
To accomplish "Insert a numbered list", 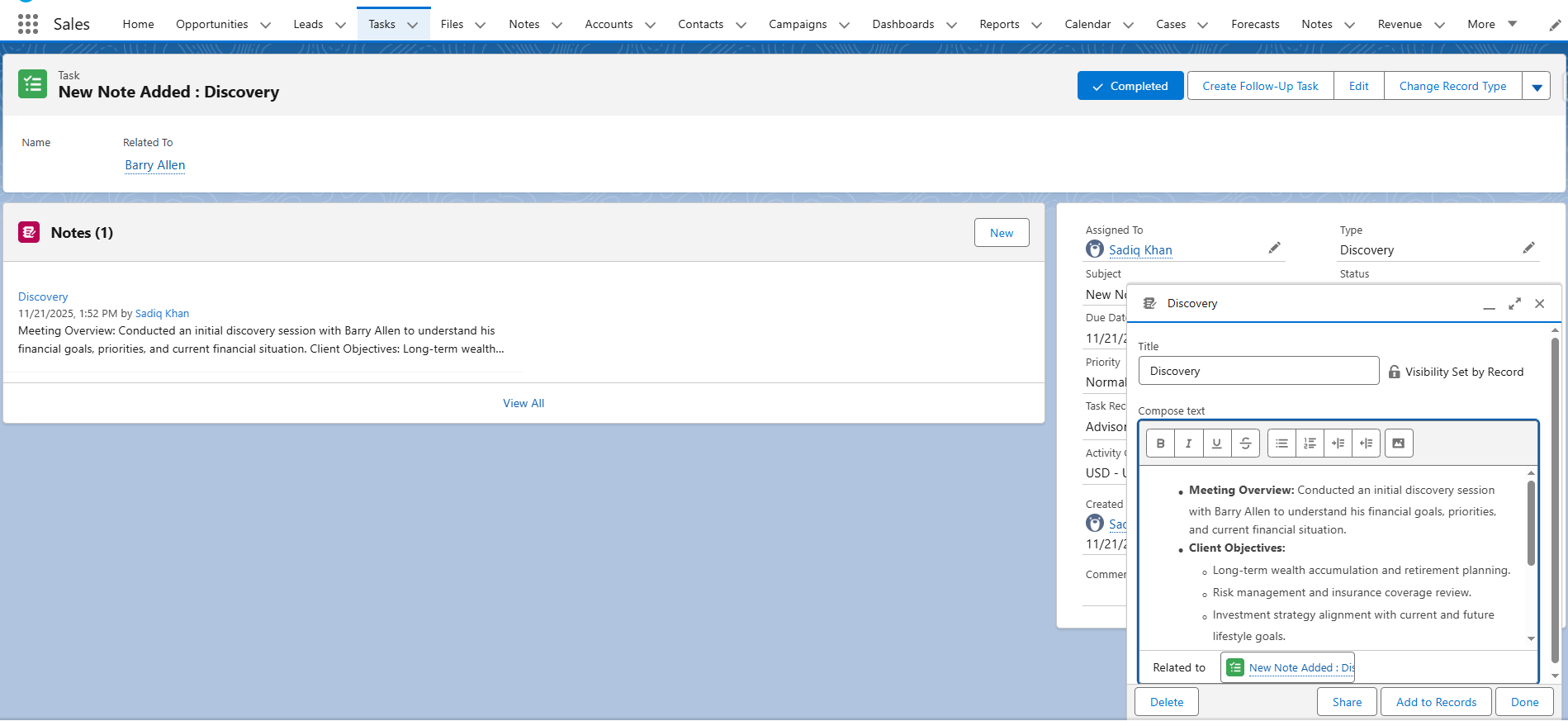I will pyautogui.click(x=1310, y=444).
